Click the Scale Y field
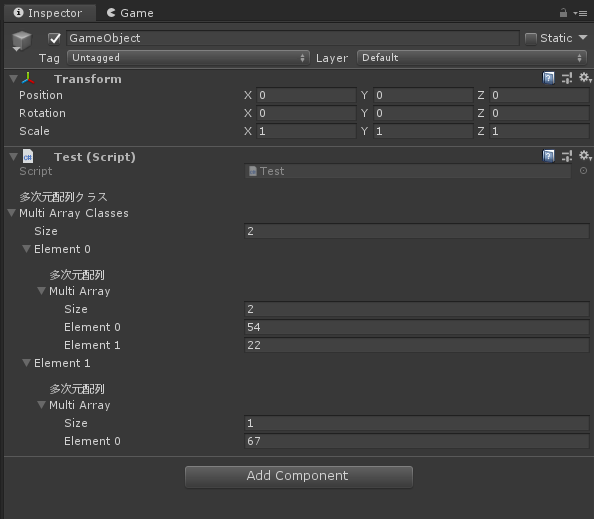Image resolution: width=594 pixels, height=519 pixels. pyautogui.click(x=423, y=131)
